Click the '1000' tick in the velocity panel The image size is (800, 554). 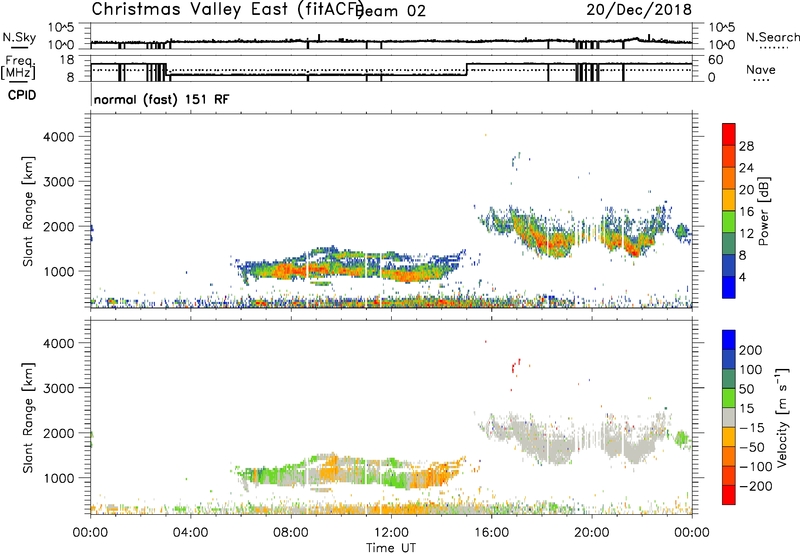tap(58, 477)
